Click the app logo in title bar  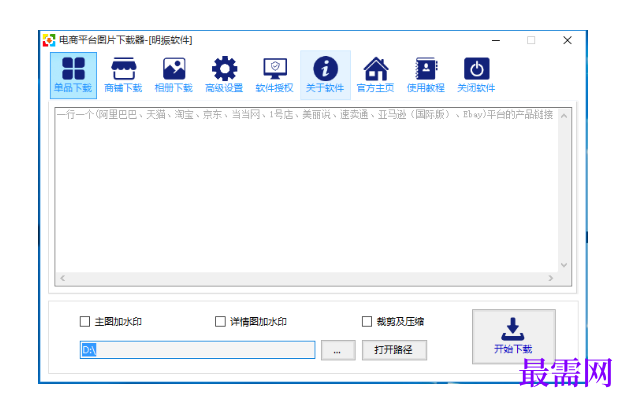(49, 40)
